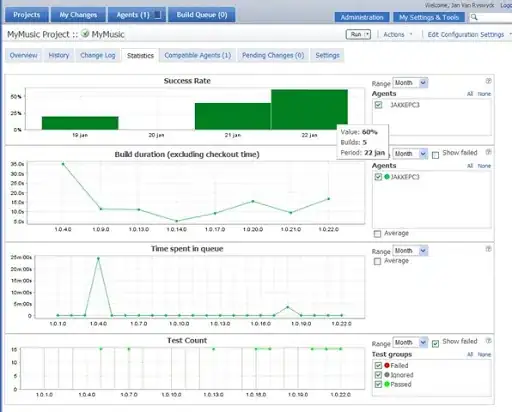Click the 22 jan success rate bar
The image size is (512, 412).
[309, 110]
